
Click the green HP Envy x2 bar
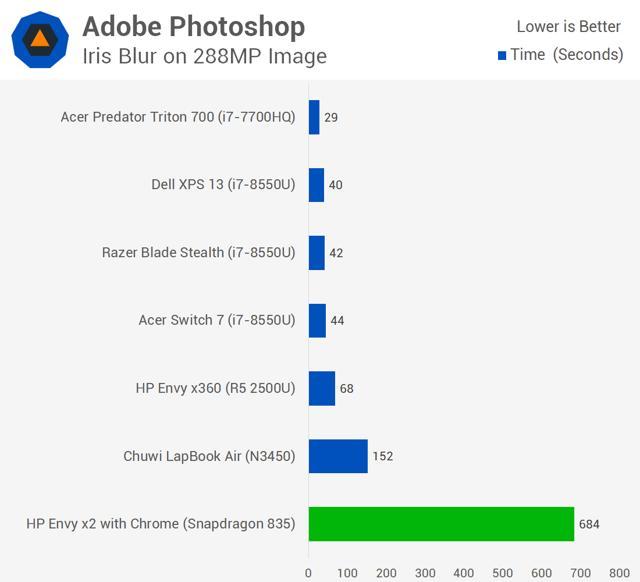(x=441, y=523)
